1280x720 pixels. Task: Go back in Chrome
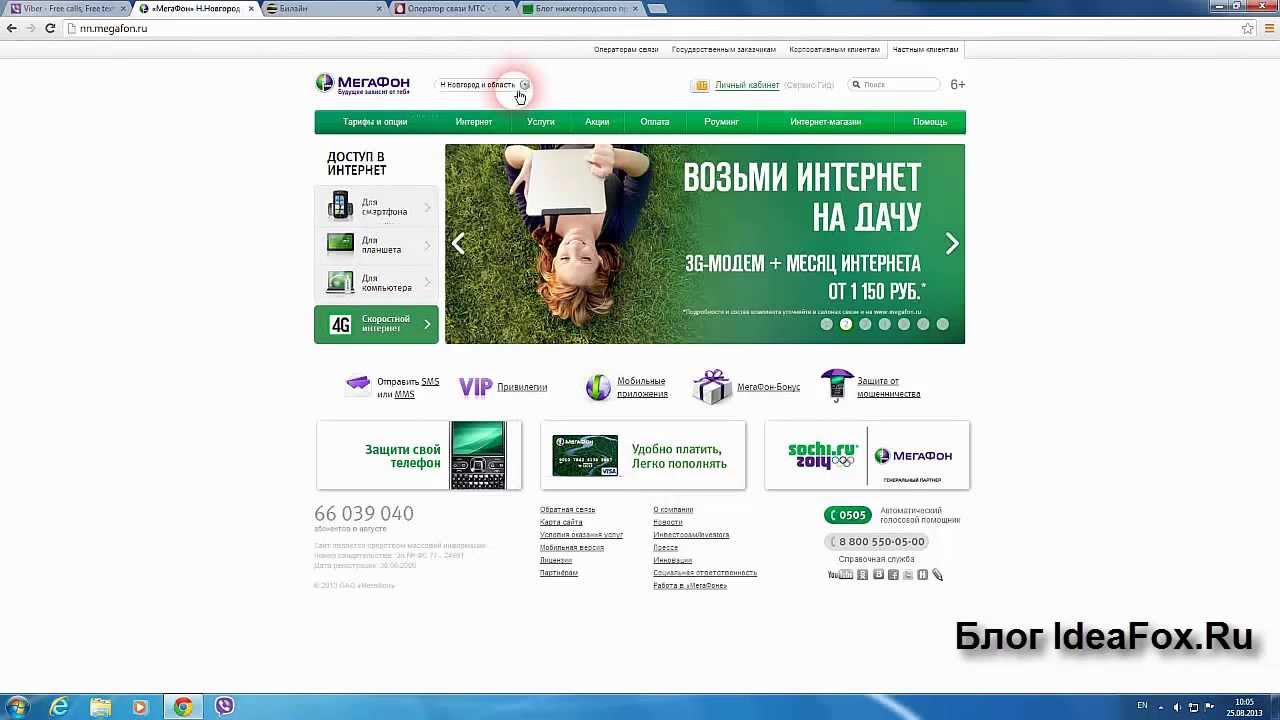[12, 28]
